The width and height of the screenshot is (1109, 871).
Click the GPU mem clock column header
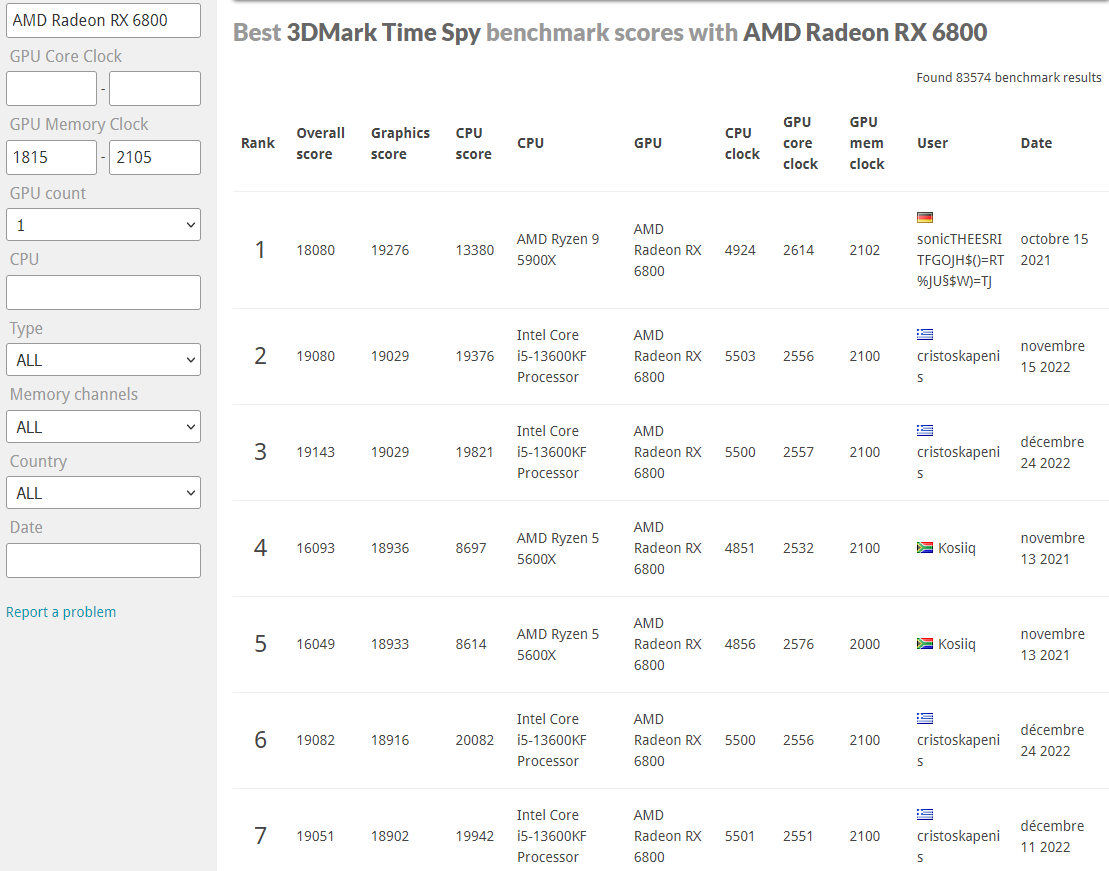tap(866, 143)
